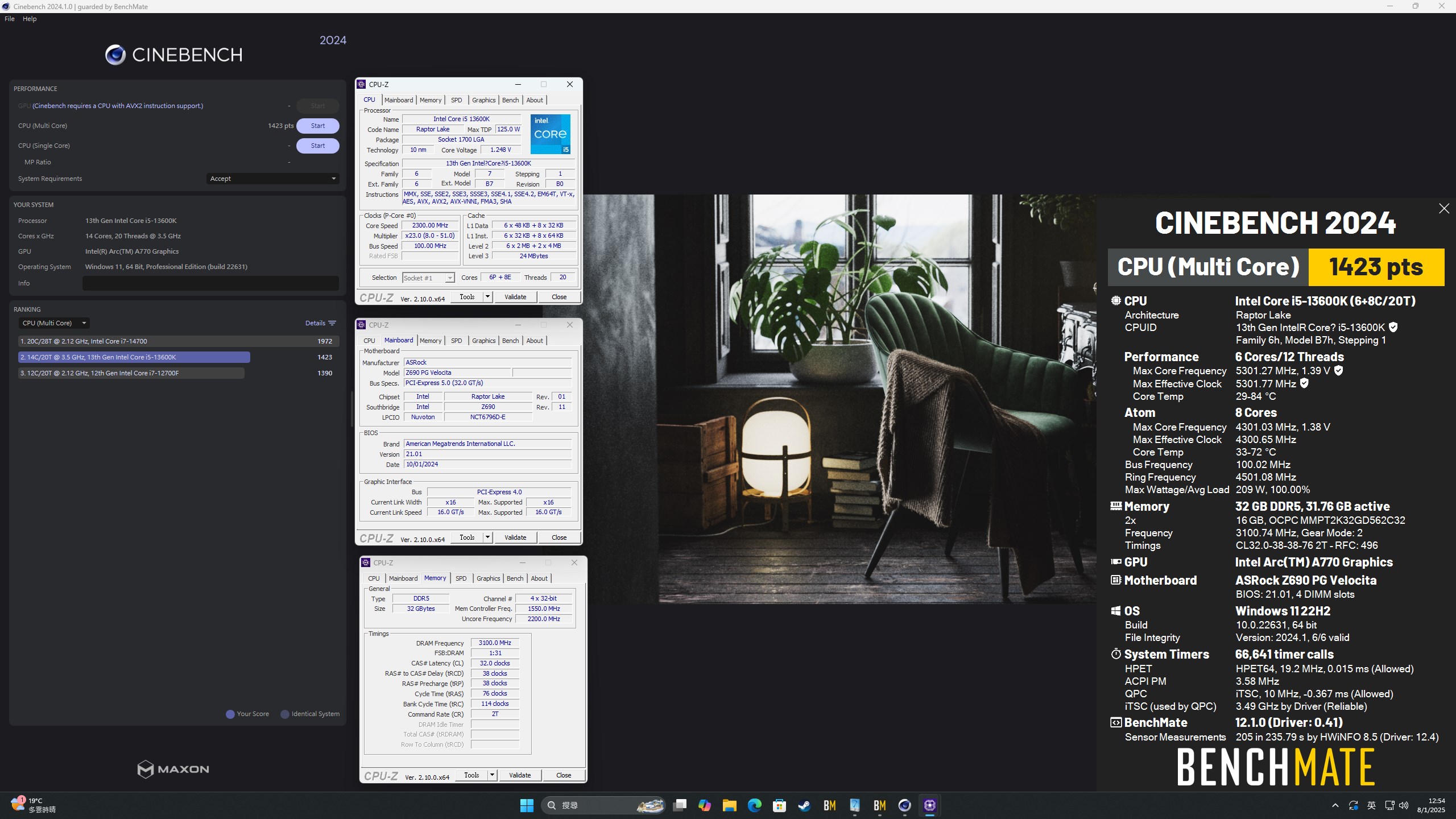Open the volume control in the system tray
This screenshot has height=819, width=1456.
(x=1404, y=805)
